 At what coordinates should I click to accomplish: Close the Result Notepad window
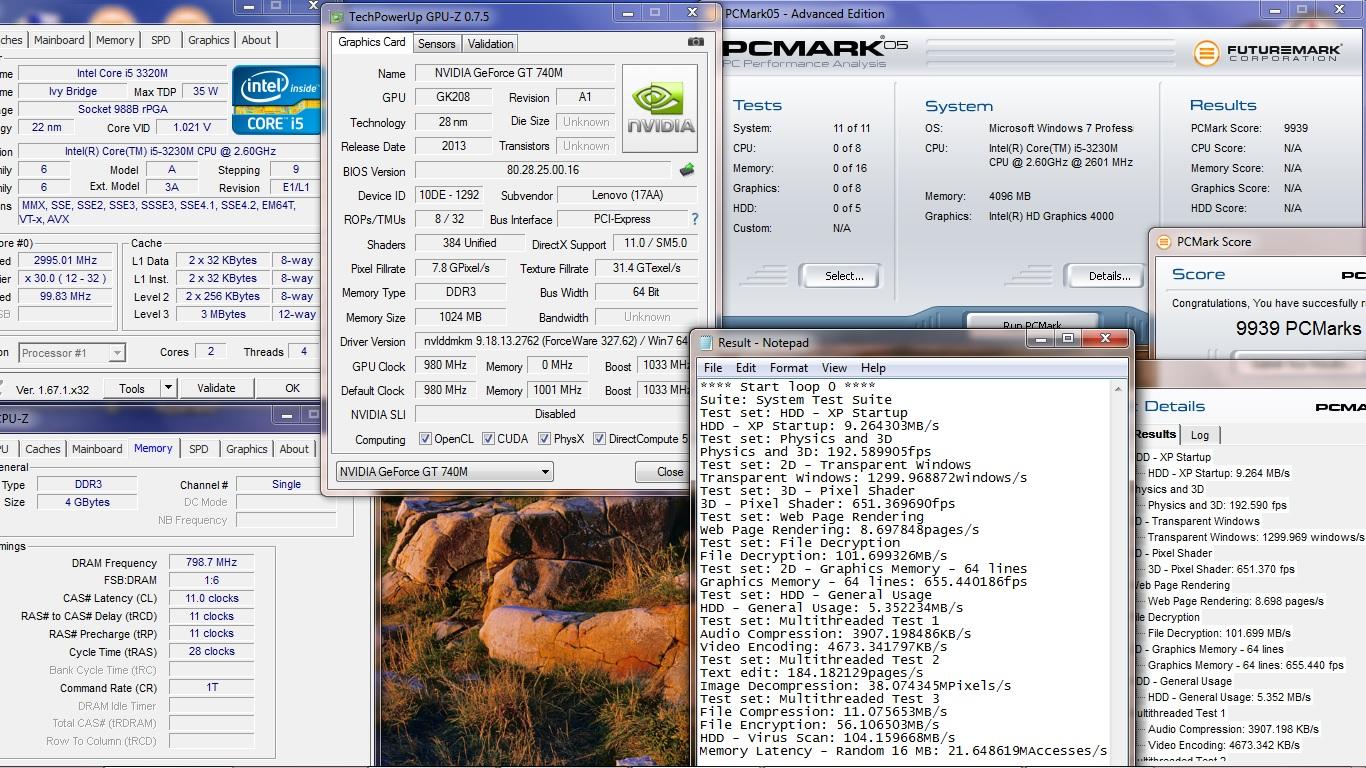point(1105,339)
